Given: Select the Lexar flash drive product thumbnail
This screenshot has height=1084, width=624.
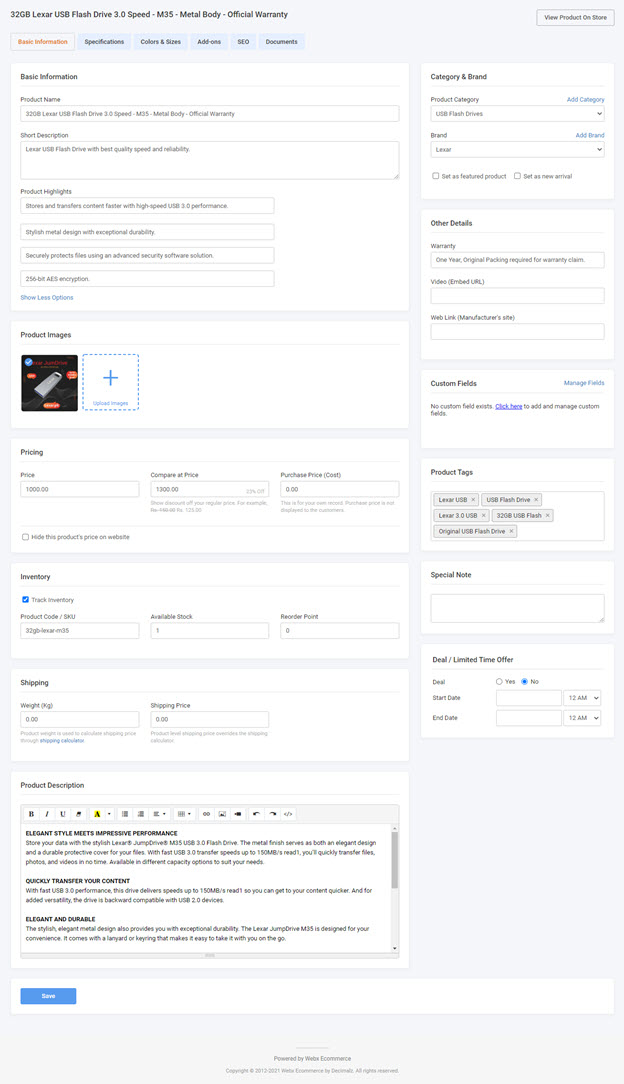Looking at the screenshot, I should (x=49, y=383).
